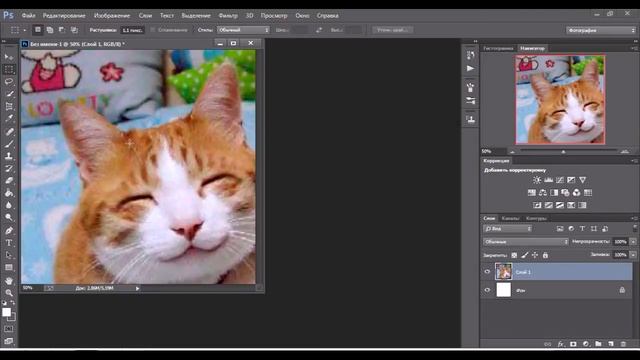Open the Непрозрачность opacity slider arrow
Image resolution: width=640 pixels, height=360 pixels.
tap(633, 242)
